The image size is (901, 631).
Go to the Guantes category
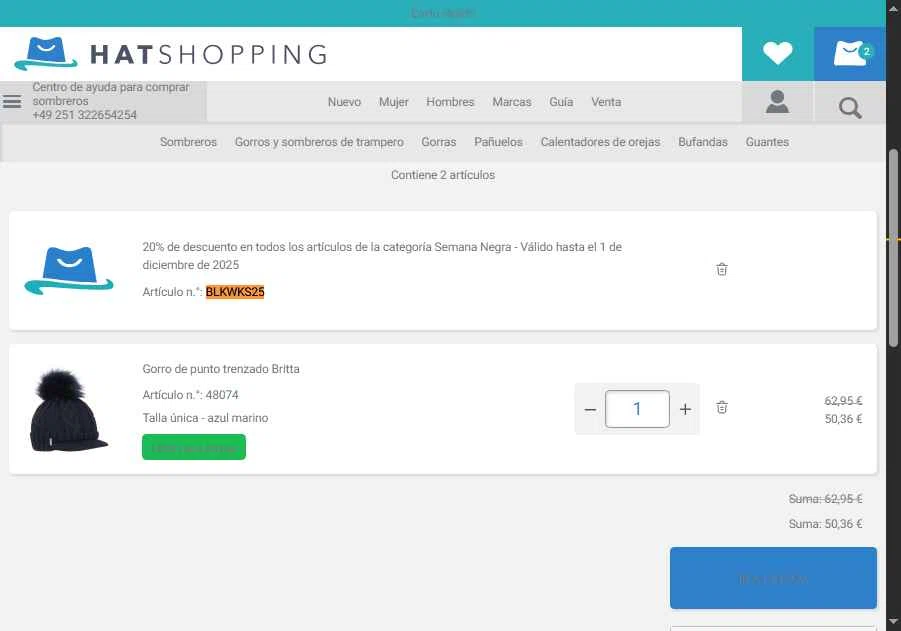pos(767,142)
